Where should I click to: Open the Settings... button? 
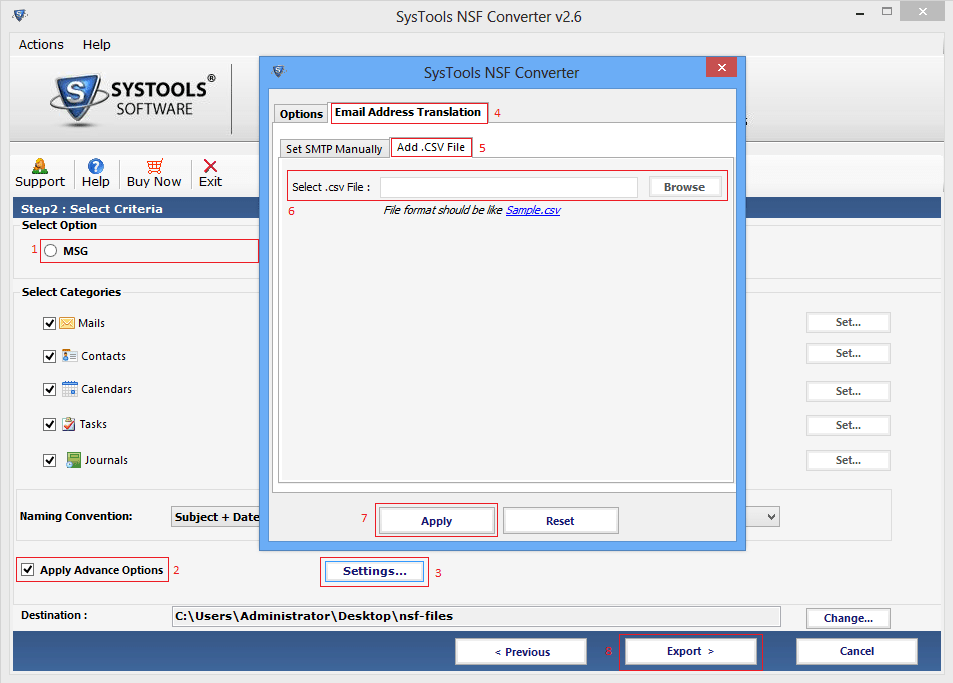tap(374, 571)
